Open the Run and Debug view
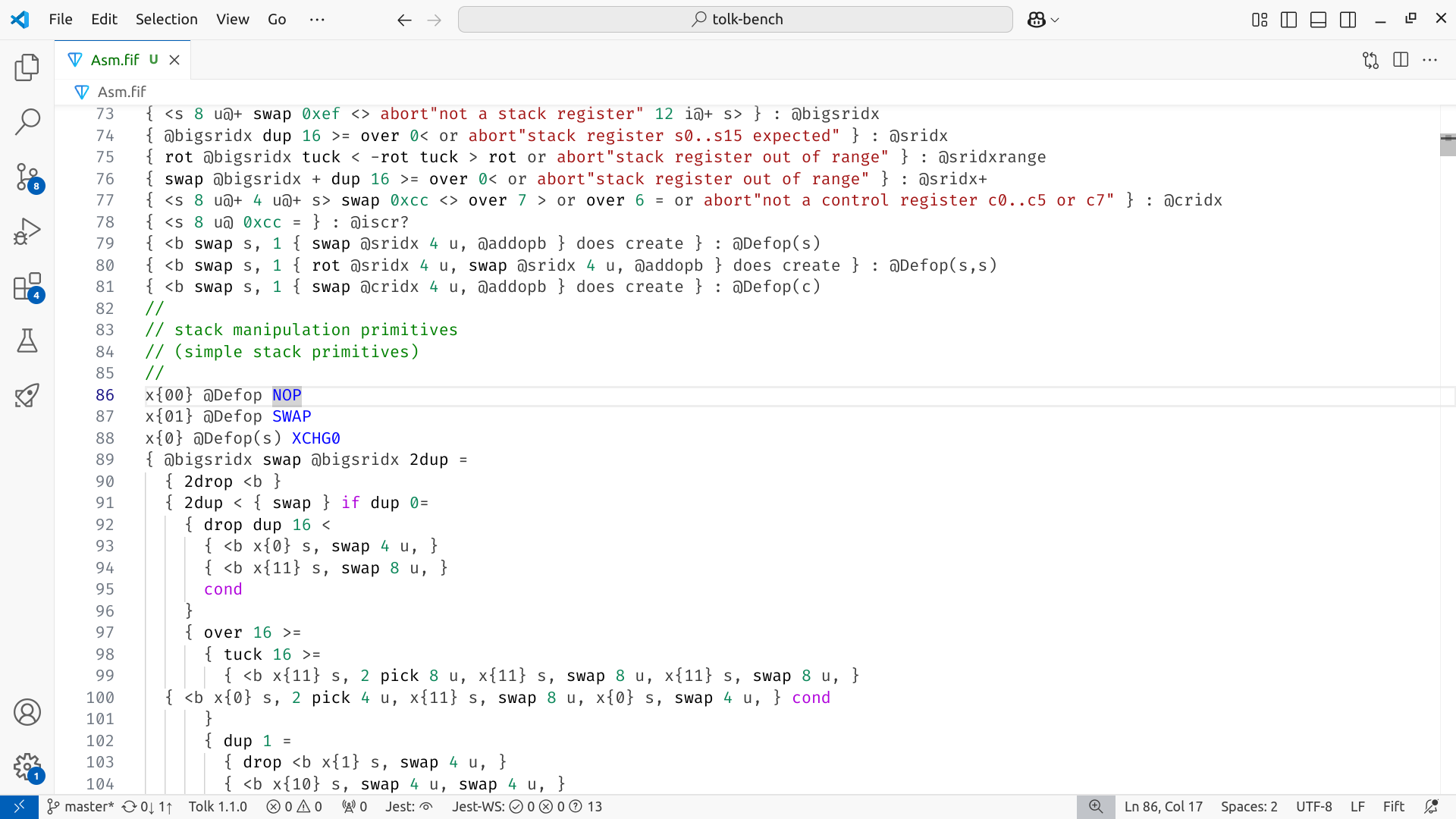Viewport: 1456px width, 819px height. coord(27,231)
